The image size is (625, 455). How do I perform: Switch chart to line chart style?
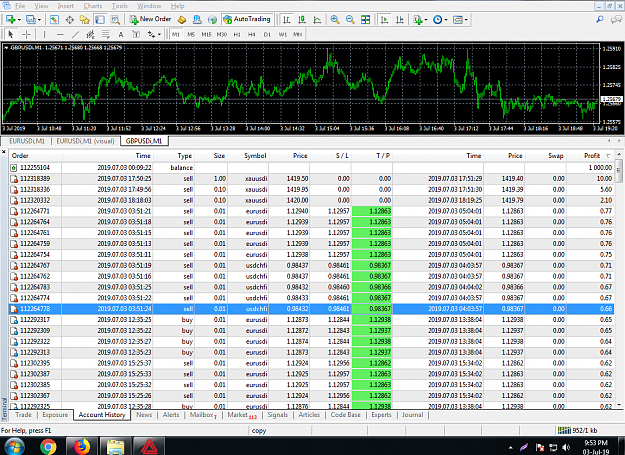tap(317, 20)
